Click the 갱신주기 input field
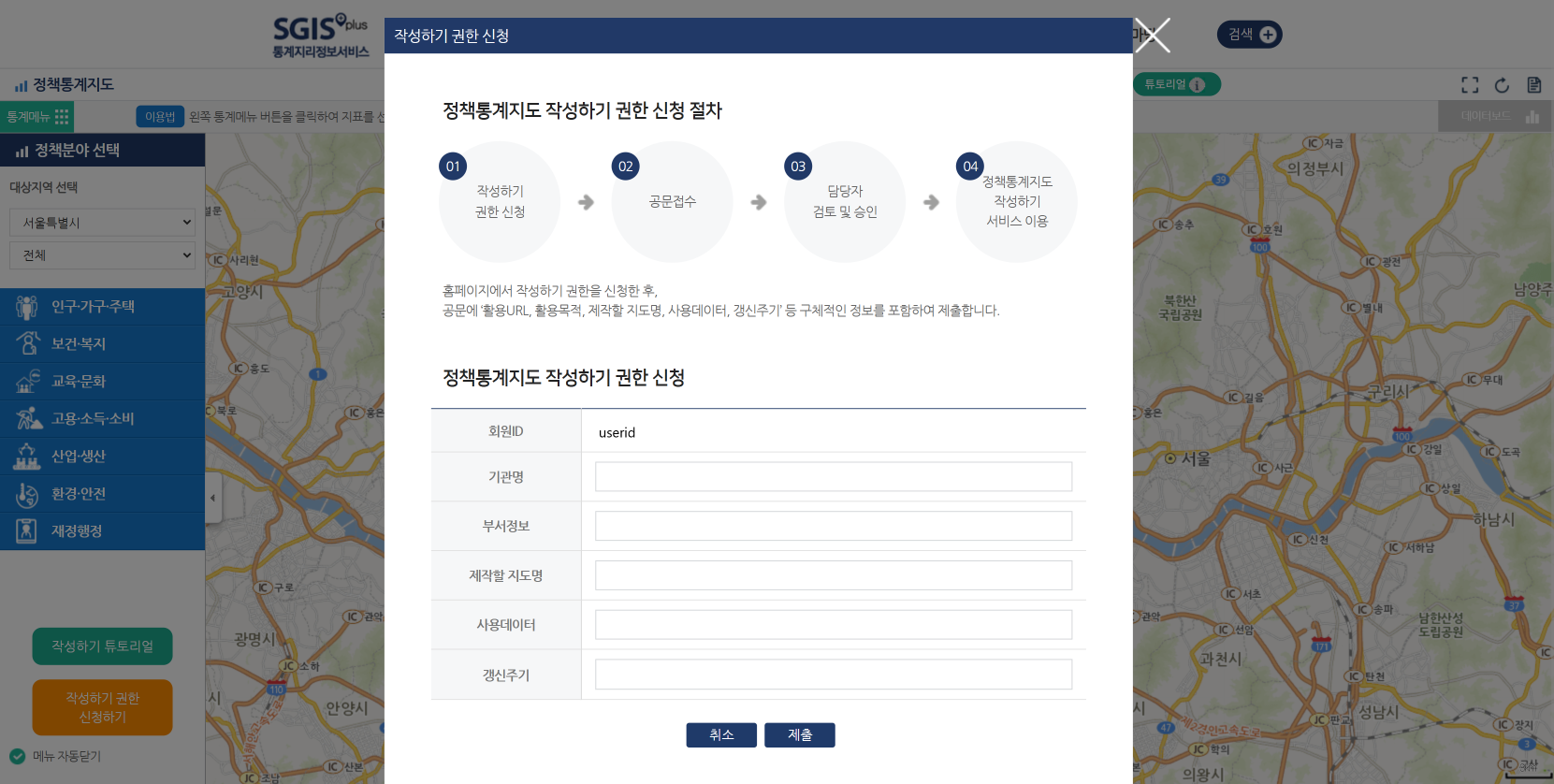 coord(834,675)
